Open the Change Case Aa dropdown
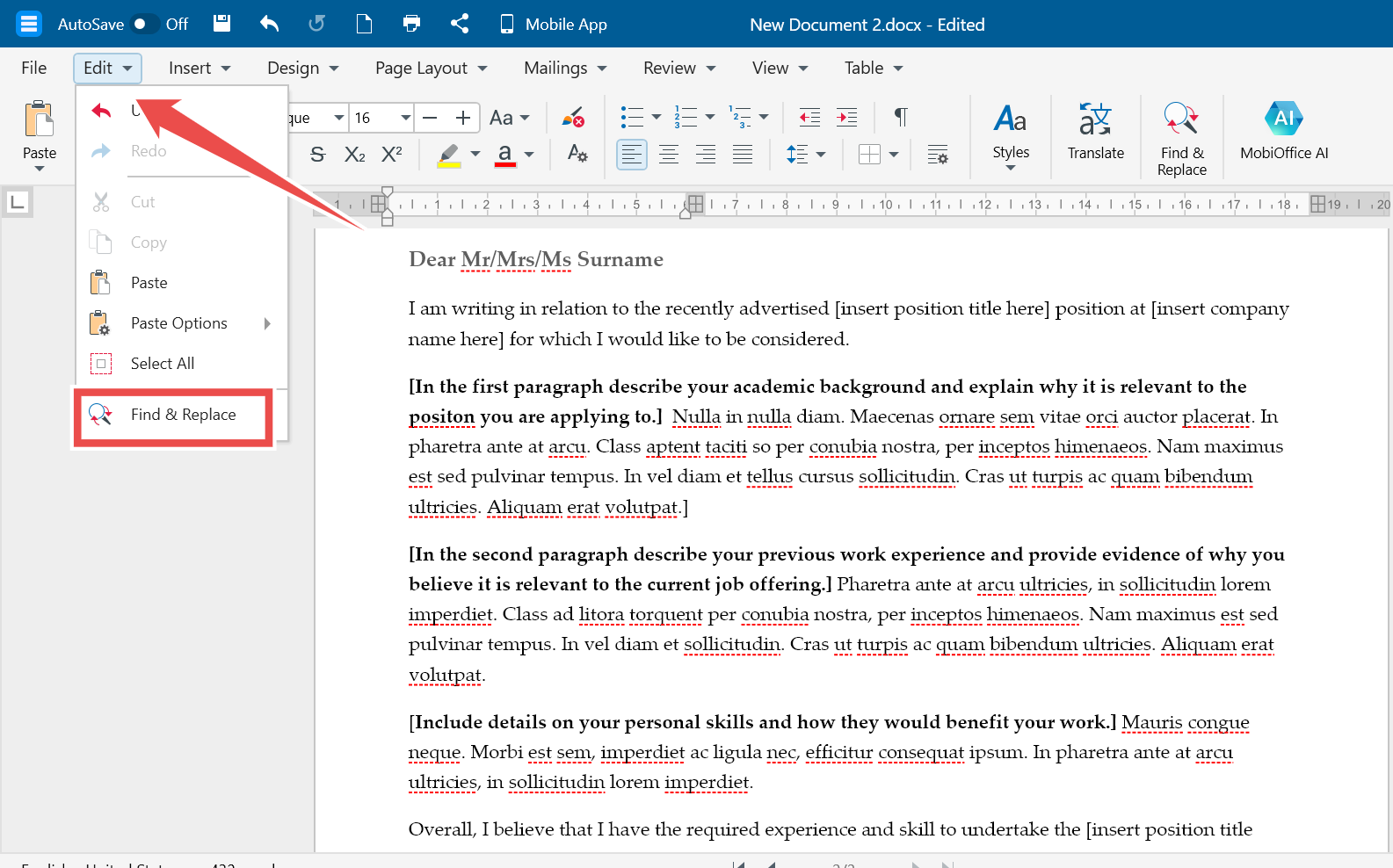 point(510,118)
